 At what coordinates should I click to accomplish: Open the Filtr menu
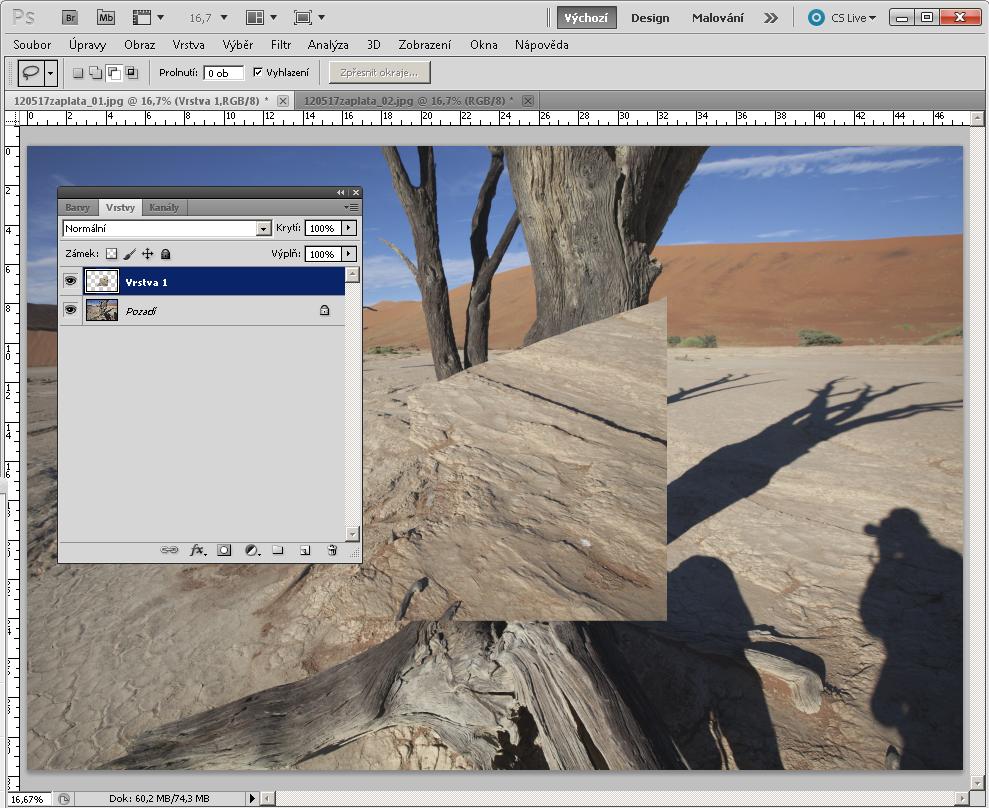click(281, 45)
